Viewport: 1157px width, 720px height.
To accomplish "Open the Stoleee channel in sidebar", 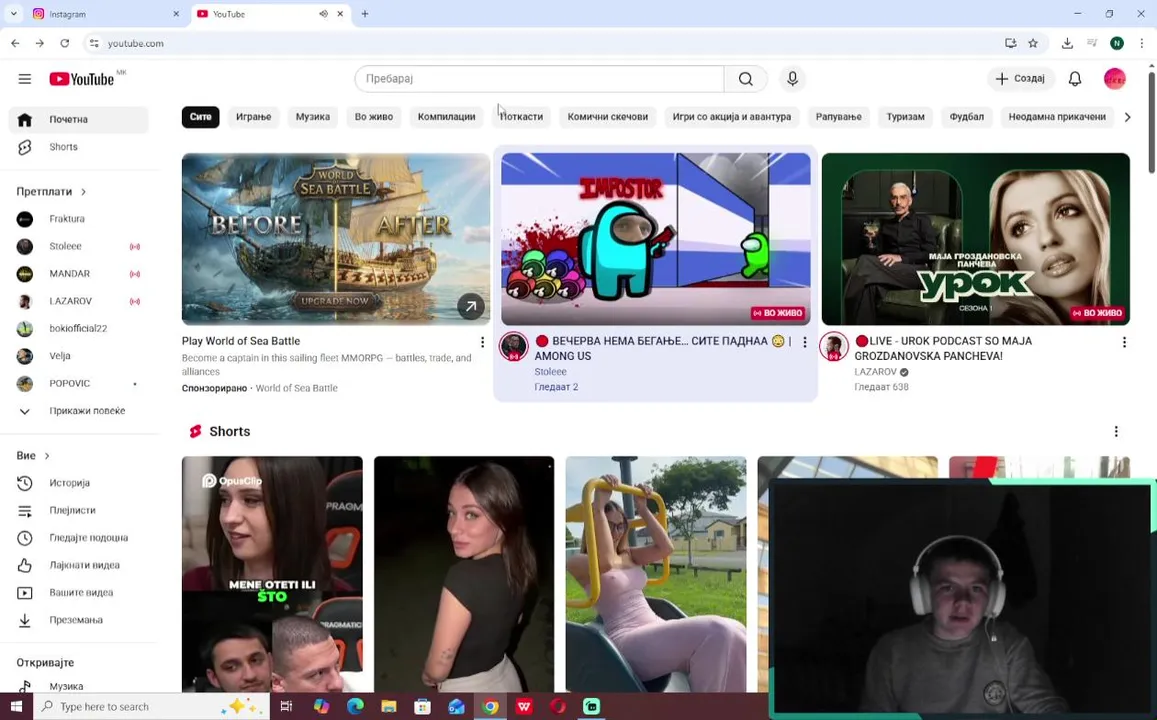I will [x=79, y=246].
